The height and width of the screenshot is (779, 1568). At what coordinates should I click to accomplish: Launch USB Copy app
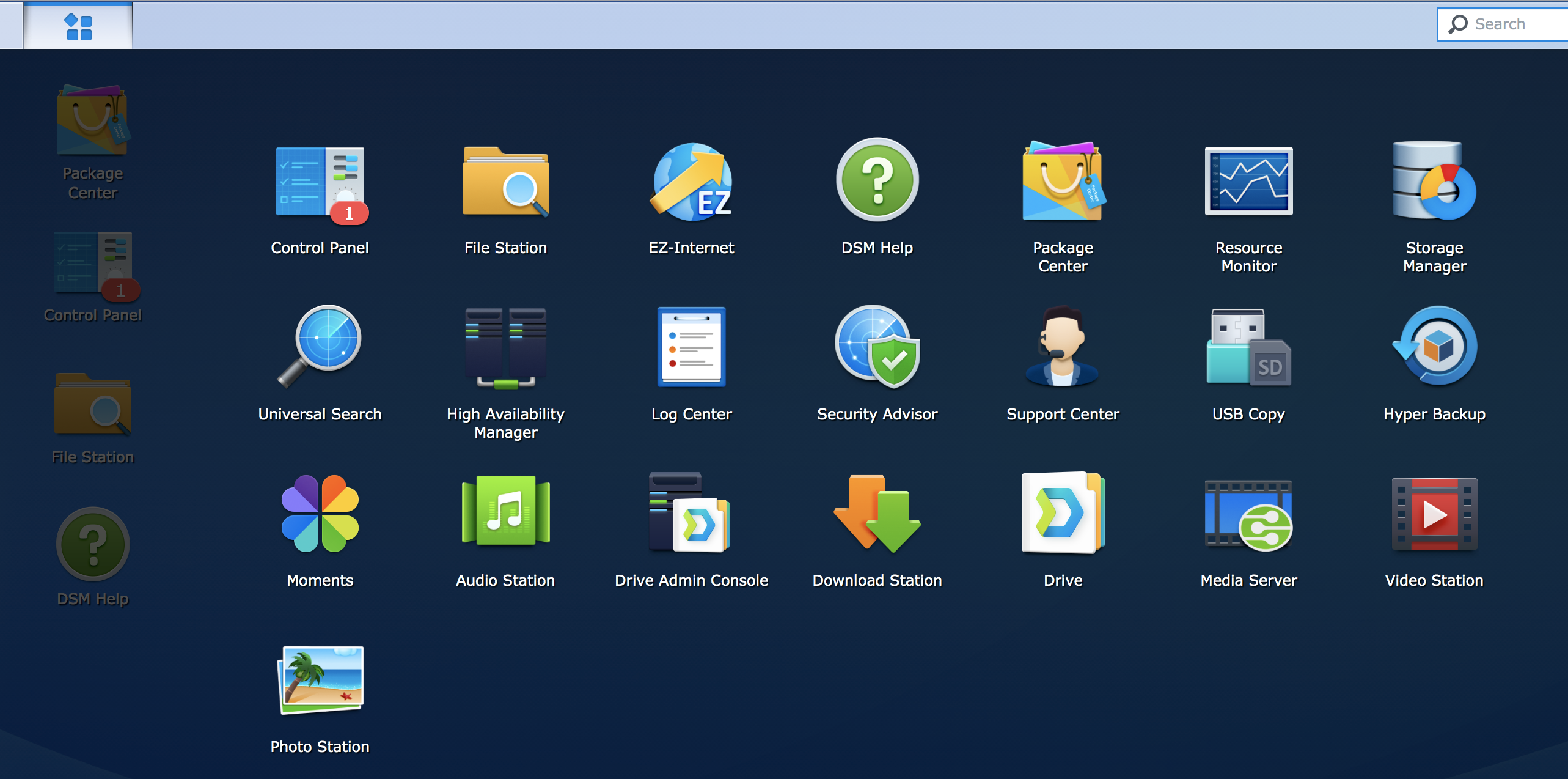[x=1248, y=347]
